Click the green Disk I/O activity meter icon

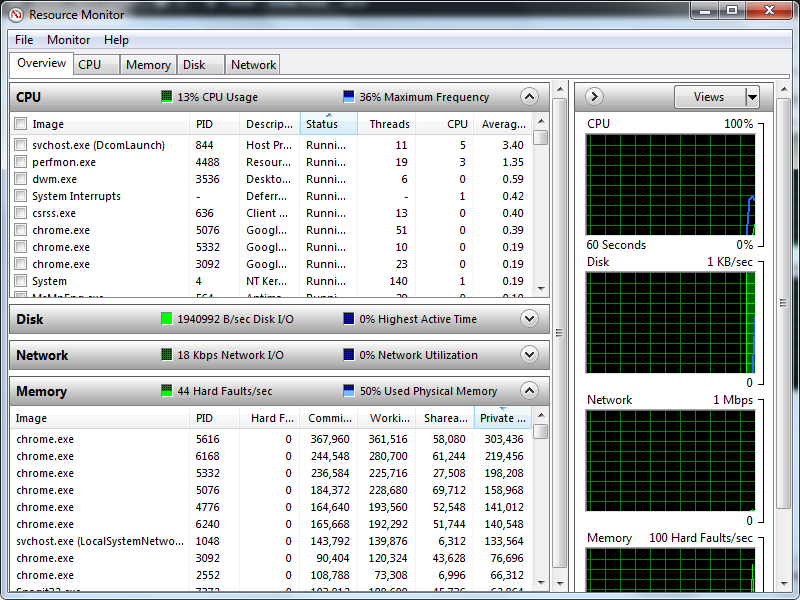167,318
